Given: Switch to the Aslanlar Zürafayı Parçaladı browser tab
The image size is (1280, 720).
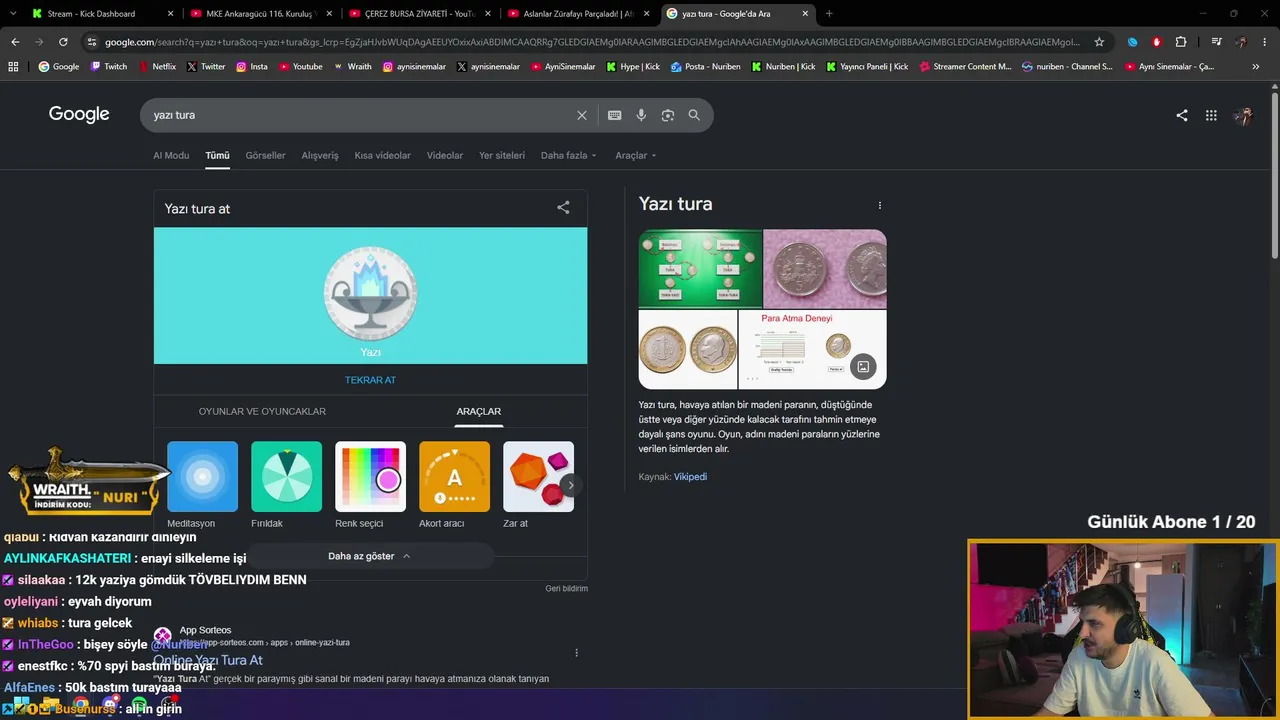Looking at the screenshot, I should [x=579, y=14].
